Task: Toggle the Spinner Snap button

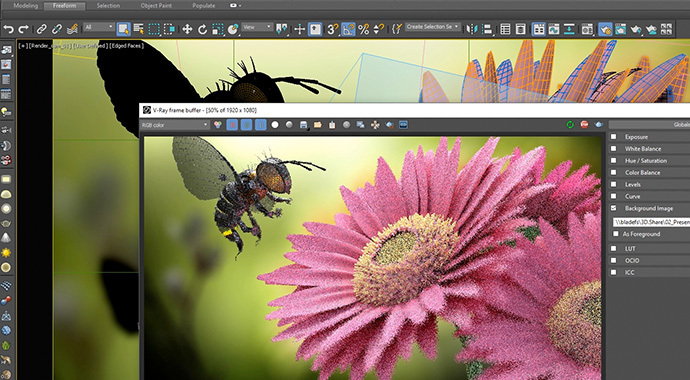Action: [378, 29]
